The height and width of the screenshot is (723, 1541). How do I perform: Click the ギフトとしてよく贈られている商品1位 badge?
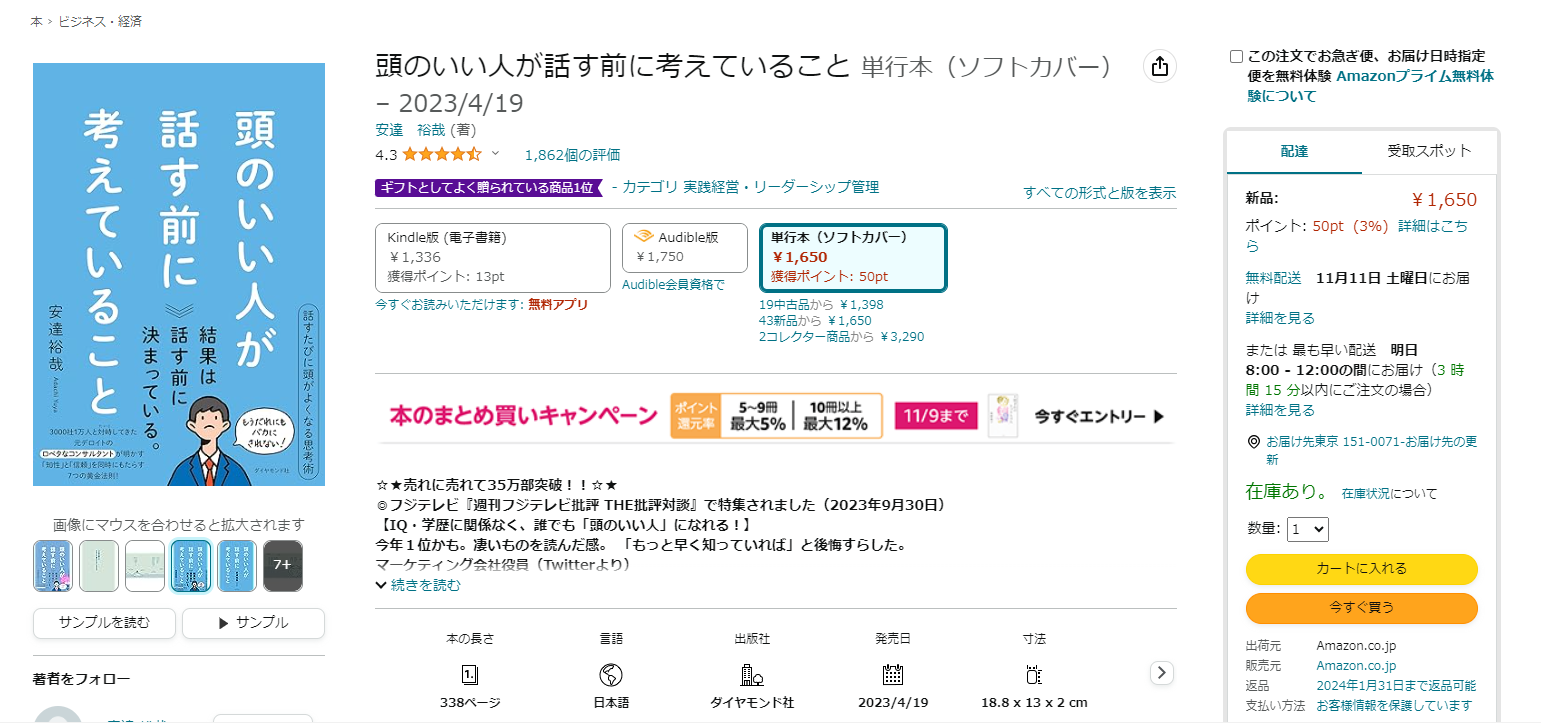point(489,187)
